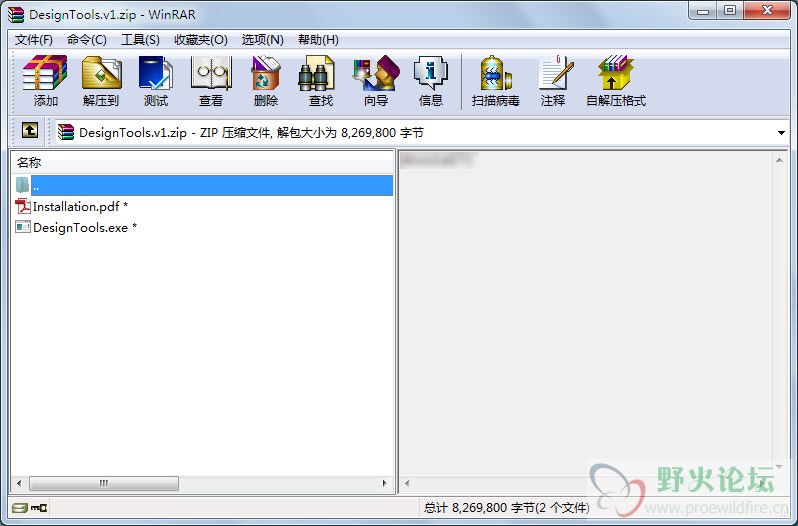Open the 文件(F) menu
This screenshot has height=526, width=798.
coord(34,40)
